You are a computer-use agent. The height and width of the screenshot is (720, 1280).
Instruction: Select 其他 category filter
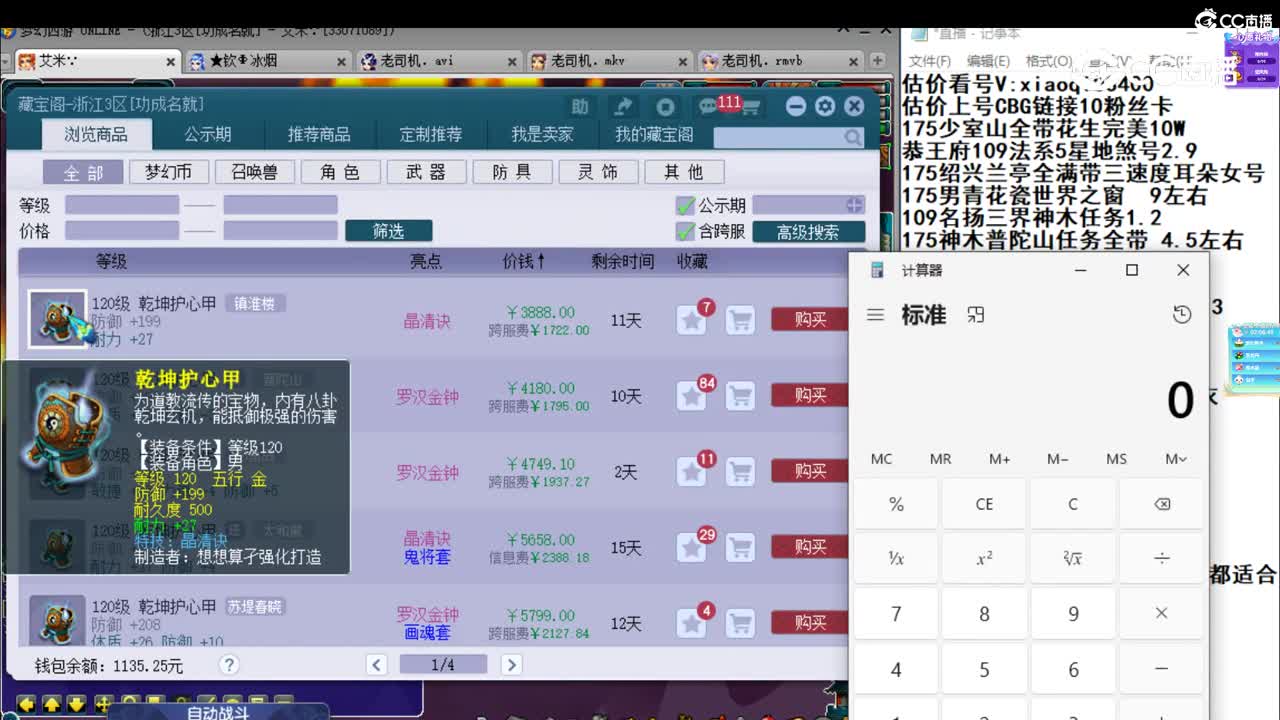[683, 172]
